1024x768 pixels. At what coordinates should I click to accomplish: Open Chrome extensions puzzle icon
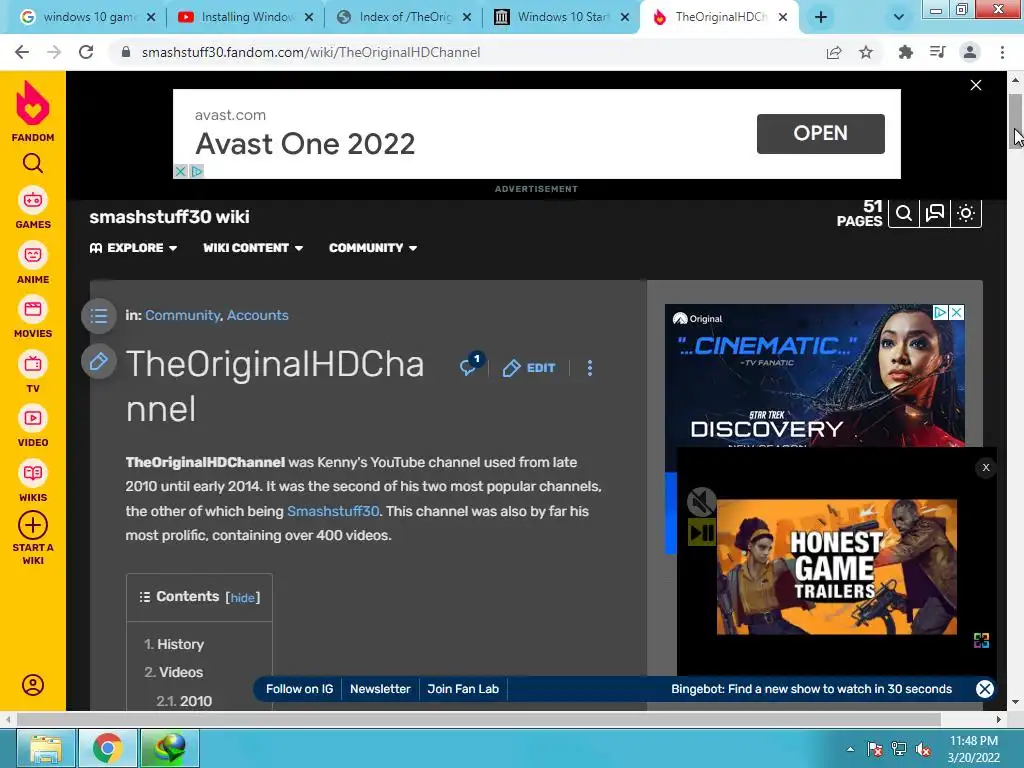point(905,52)
